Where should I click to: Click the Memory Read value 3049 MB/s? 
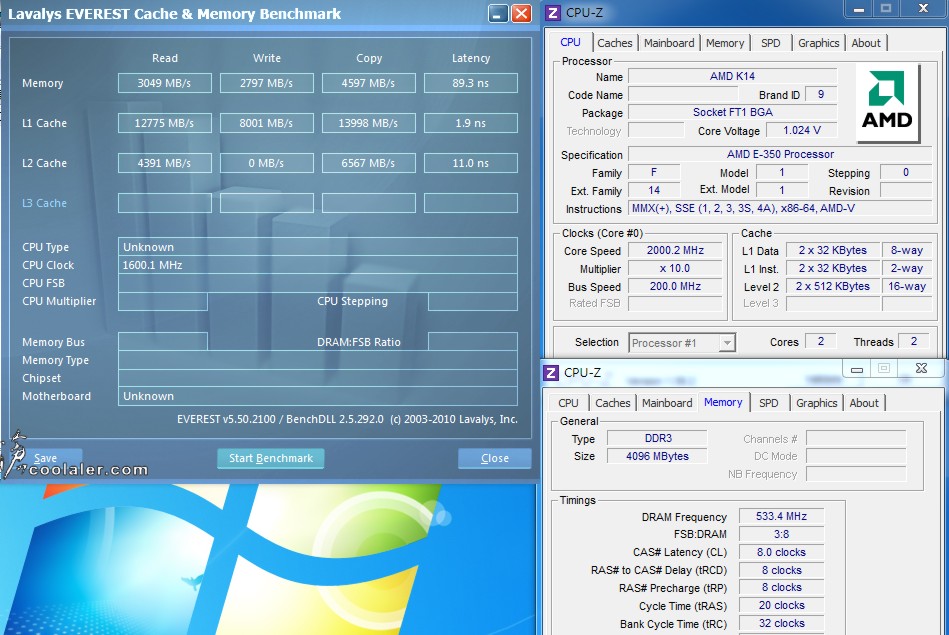[x=165, y=83]
